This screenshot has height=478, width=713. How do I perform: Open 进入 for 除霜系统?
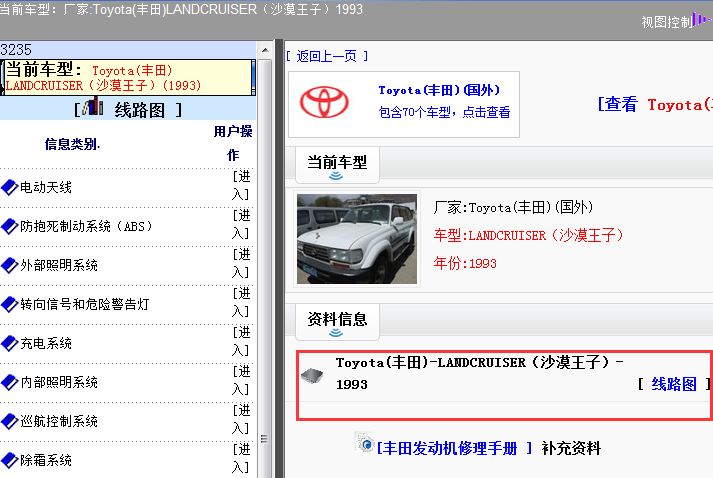click(241, 459)
